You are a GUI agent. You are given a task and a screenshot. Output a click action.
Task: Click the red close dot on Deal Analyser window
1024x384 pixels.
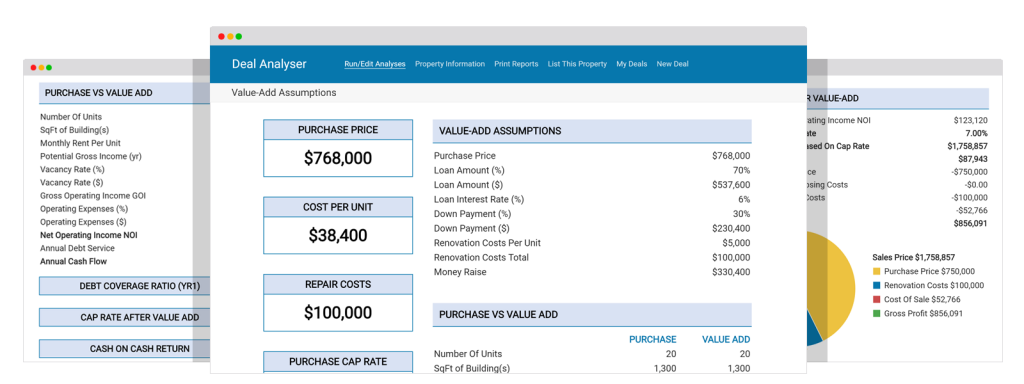click(x=221, y=37)
